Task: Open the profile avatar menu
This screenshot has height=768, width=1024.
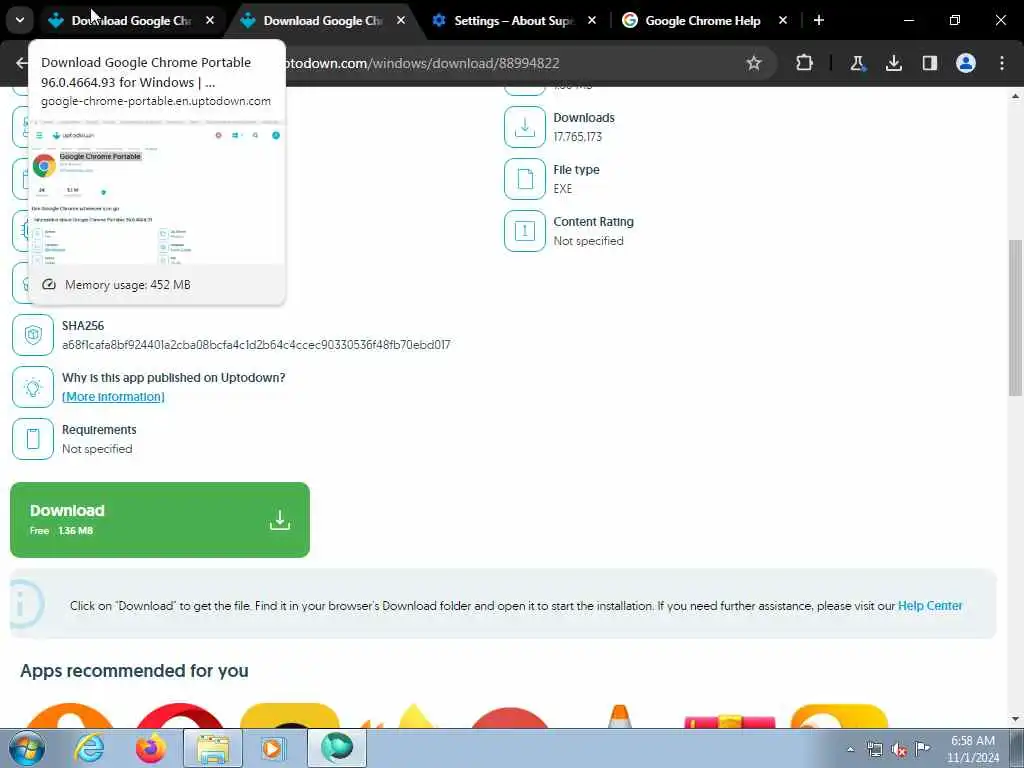Action: click(x=966, y=63)
